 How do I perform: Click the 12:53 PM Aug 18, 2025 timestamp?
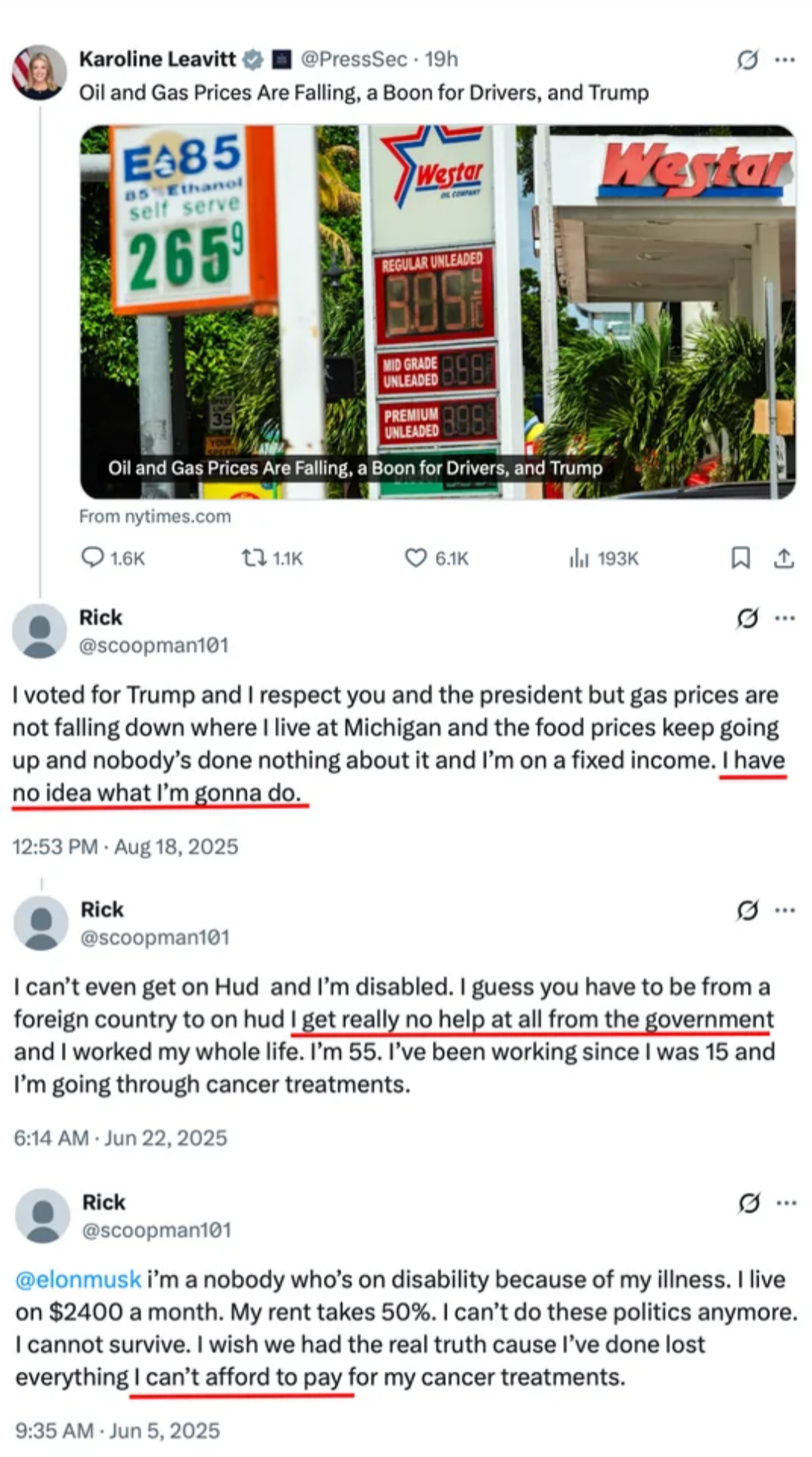(125, 846)
